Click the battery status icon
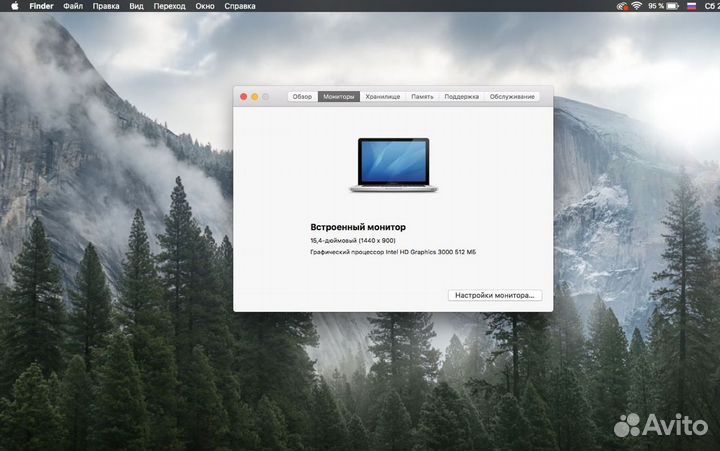 tap(673, 6)
